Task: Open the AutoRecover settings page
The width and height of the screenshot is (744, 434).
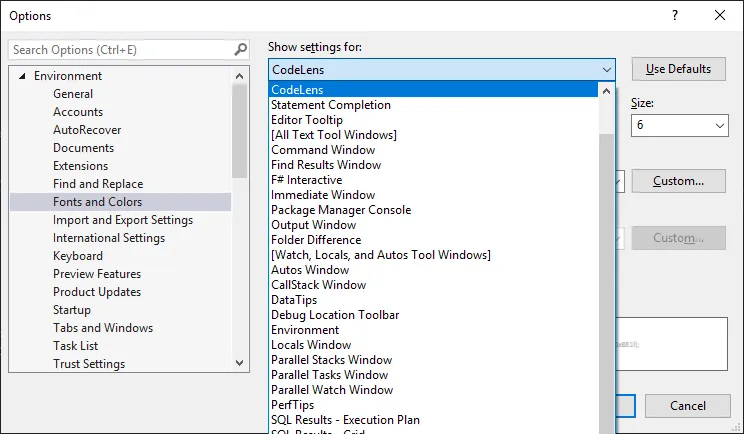Action: [x=87, y=130]
